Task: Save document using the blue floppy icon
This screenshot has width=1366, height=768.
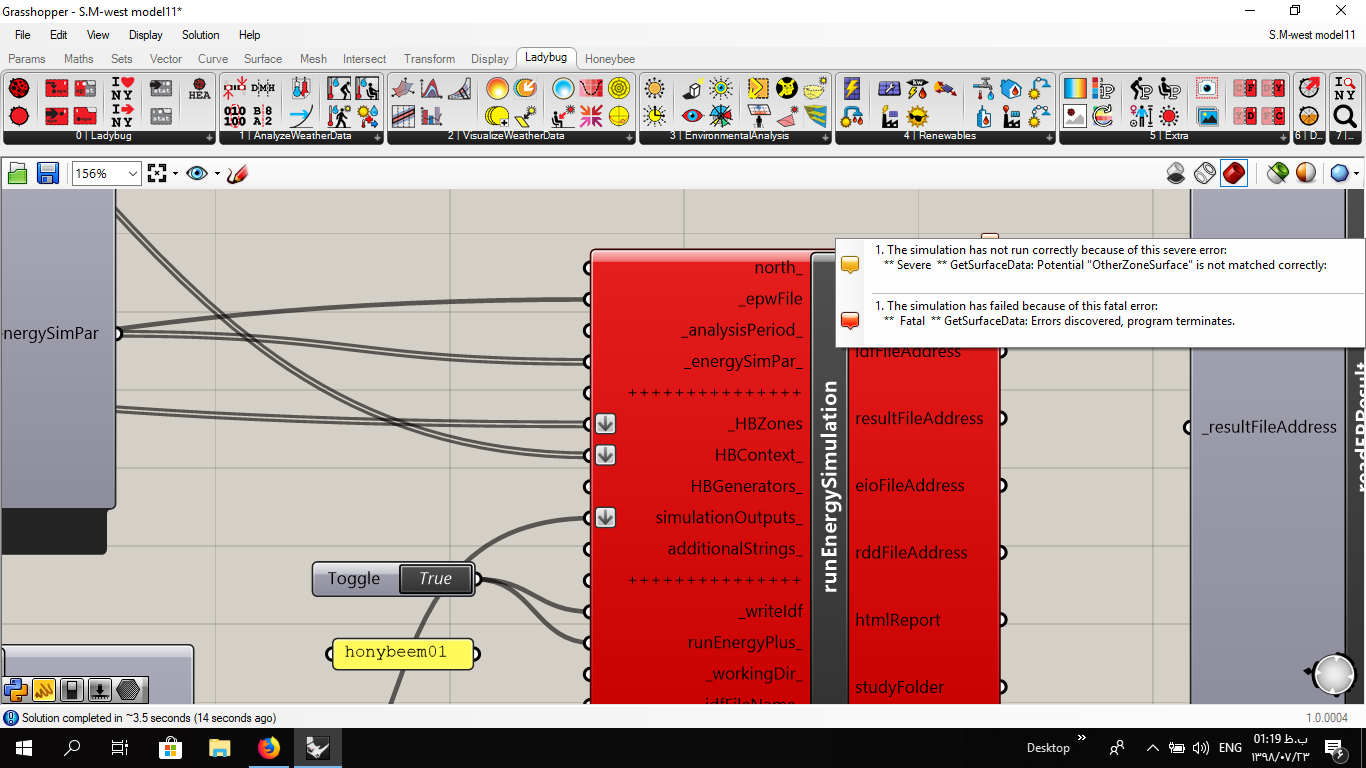Action: pos(48,174)
